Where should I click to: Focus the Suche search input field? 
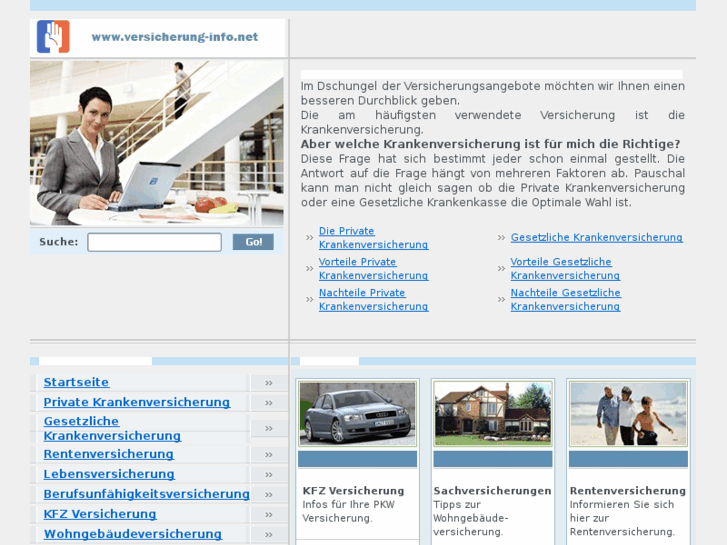point(154,242)
